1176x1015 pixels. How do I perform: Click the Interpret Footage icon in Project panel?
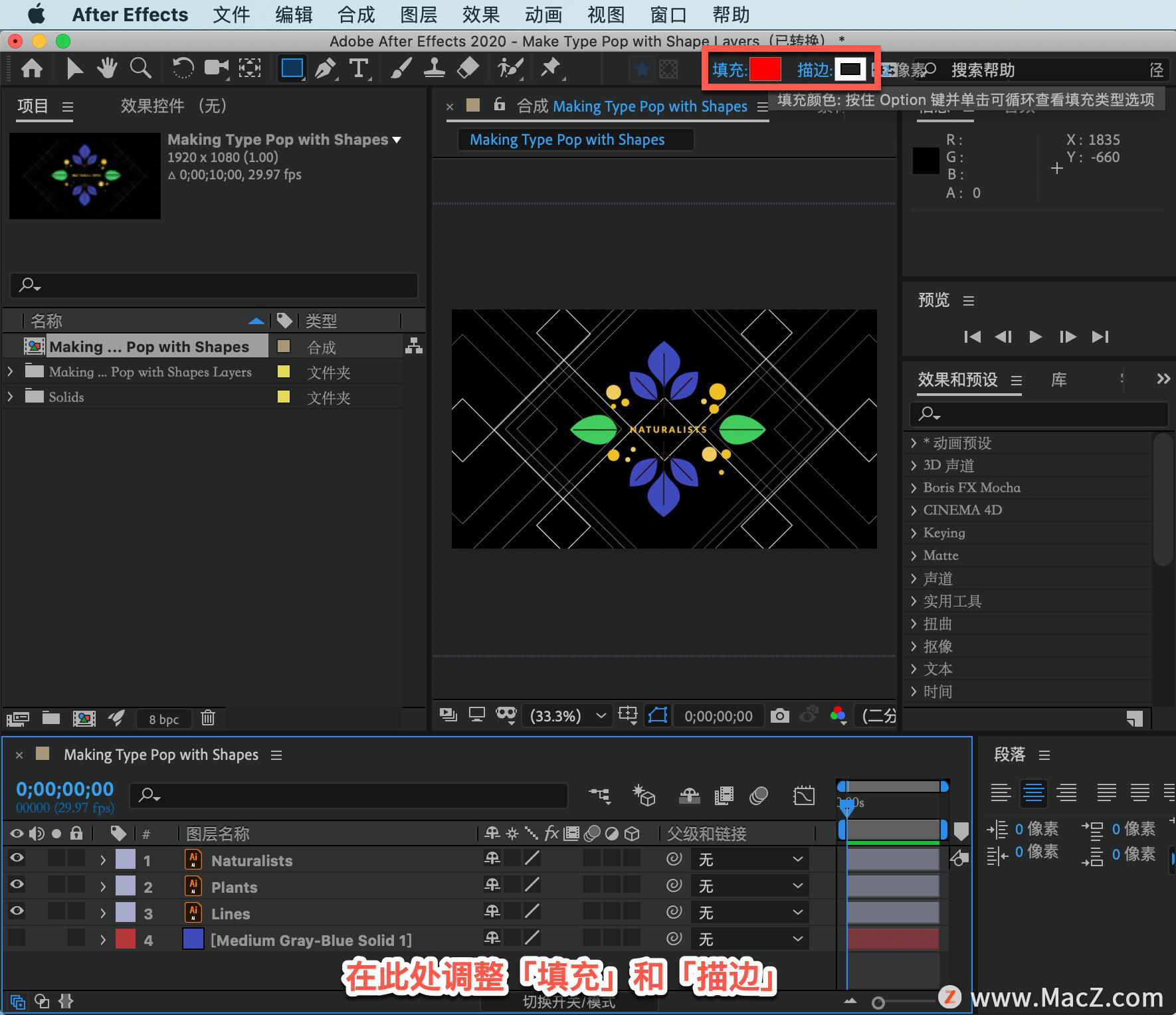[x=18, y=718]
